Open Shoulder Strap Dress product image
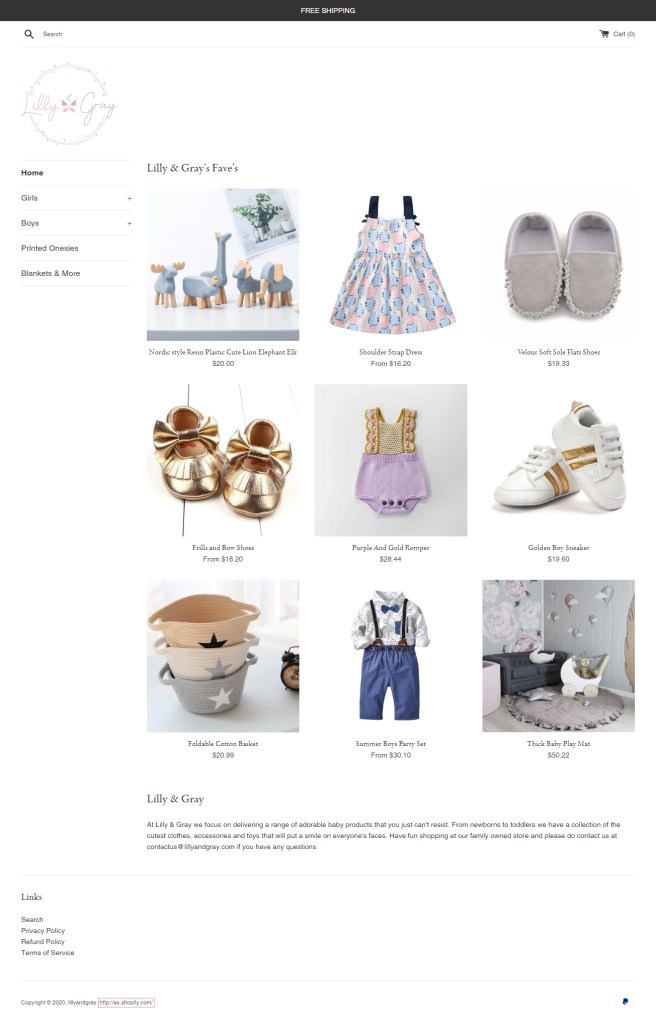The height and width of the screenshot is (1023, 656). pyautogui.click(x=390, y=264)
